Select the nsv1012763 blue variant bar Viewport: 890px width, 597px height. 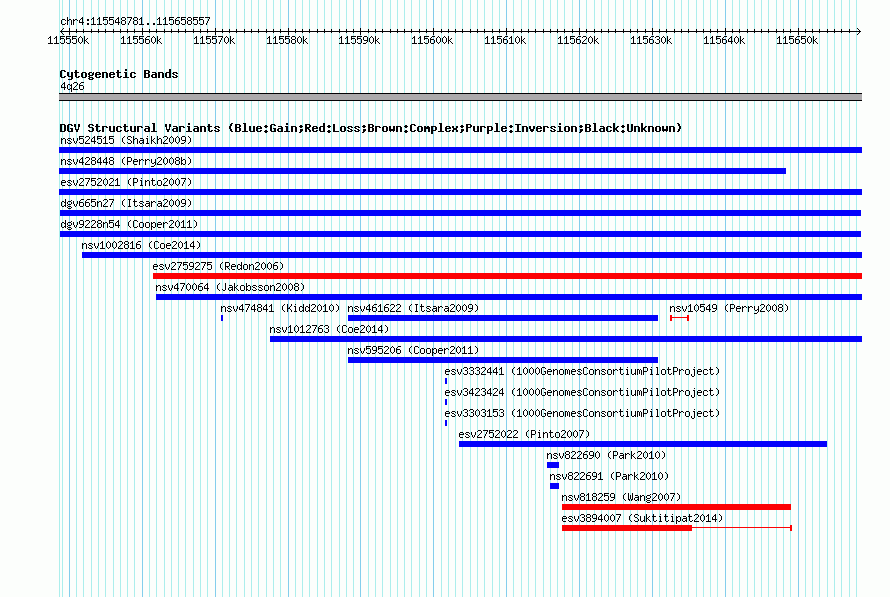click(566, 339)
